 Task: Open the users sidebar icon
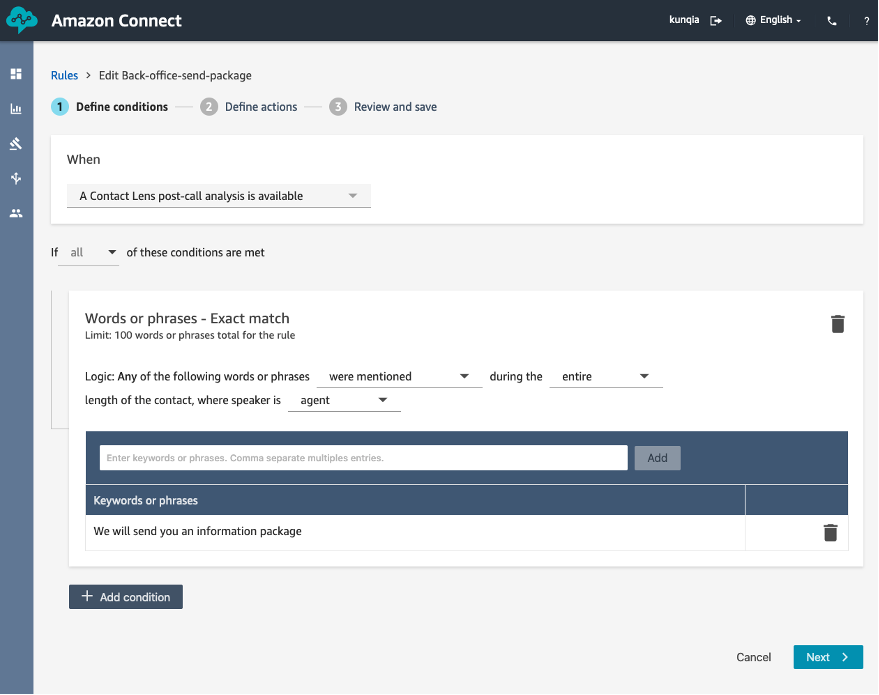[16, 213]
